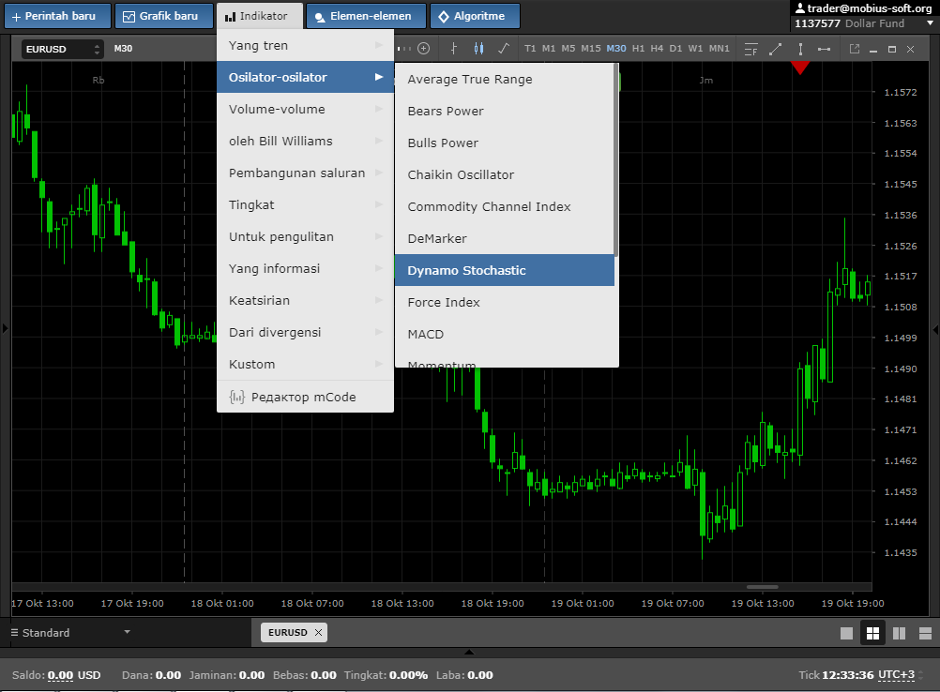This screenshot has width=940, height=692.
Task: Close the EURUSD chart tab
Action: click(318, 633)
